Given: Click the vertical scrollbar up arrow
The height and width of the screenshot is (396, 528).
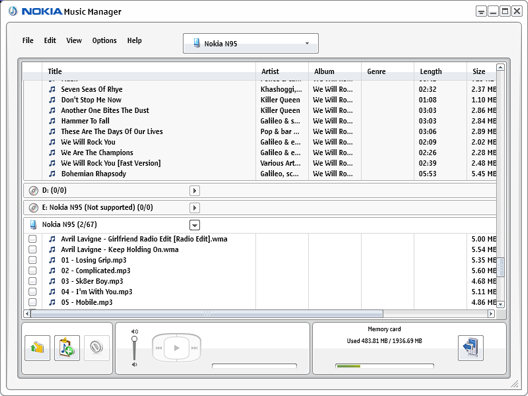Looking at the screenshot, I should 500,67.
